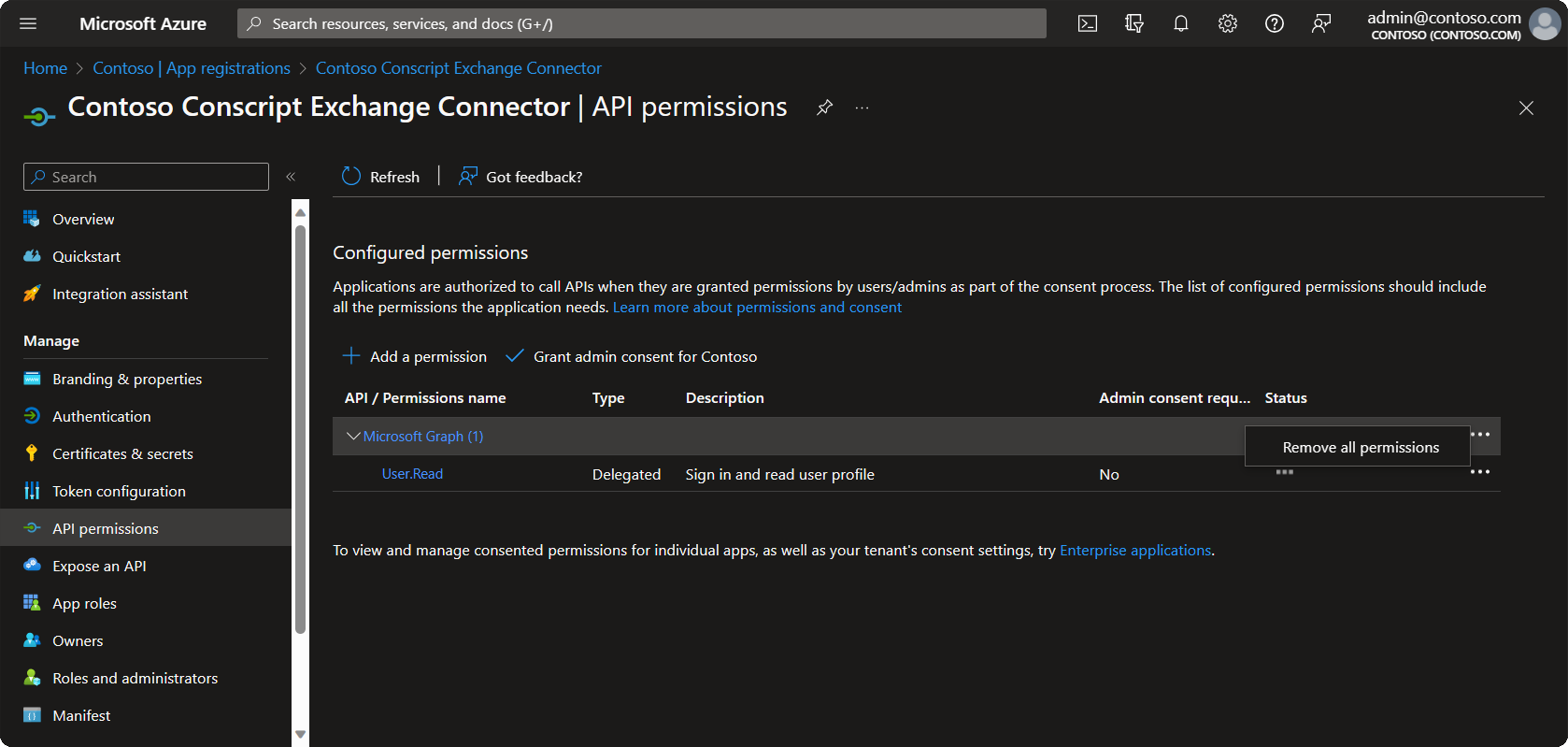Open Overview in the sidebar

(83, 219)
